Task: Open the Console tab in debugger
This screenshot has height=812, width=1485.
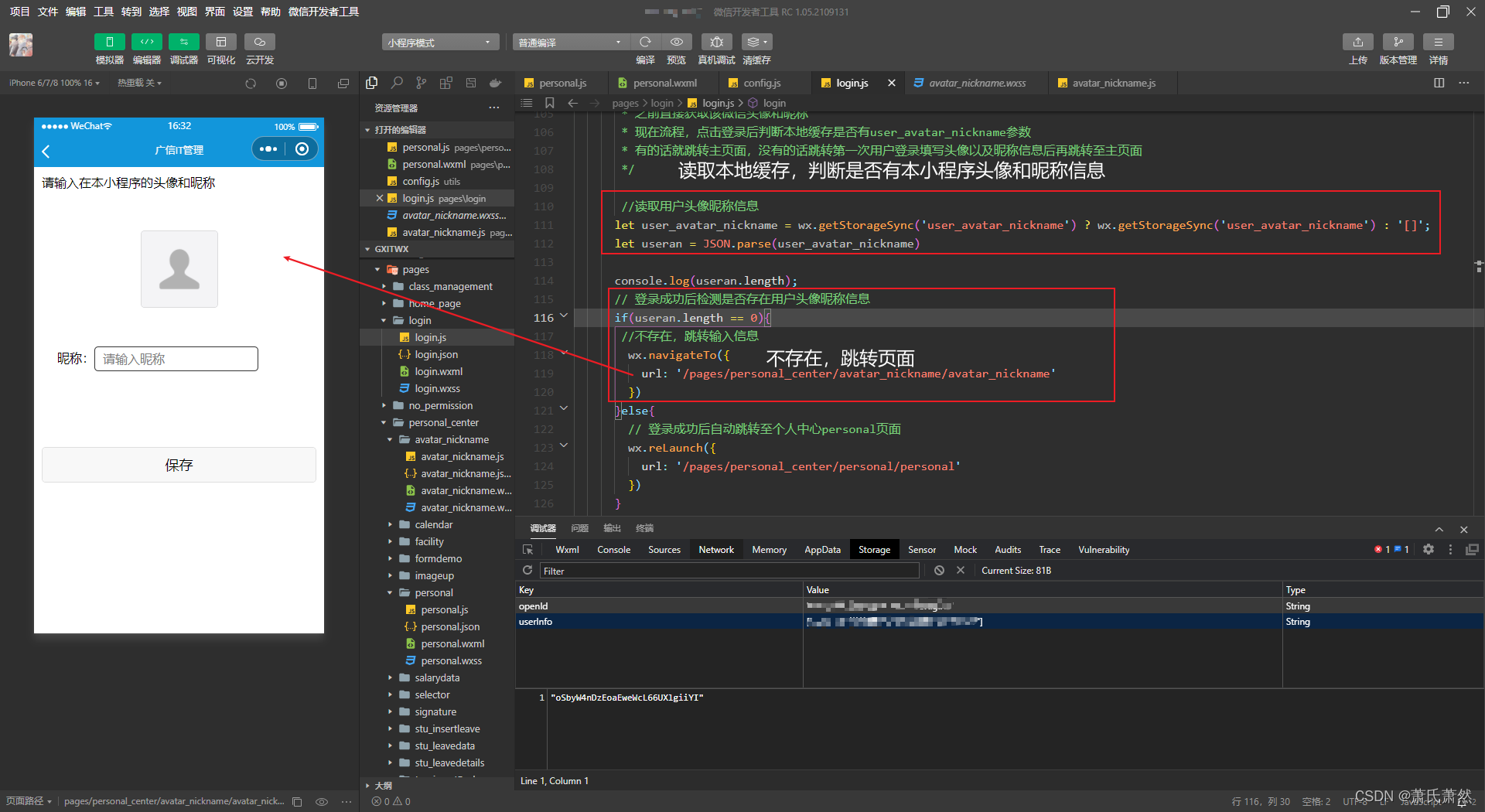Action: coord(613,550)
